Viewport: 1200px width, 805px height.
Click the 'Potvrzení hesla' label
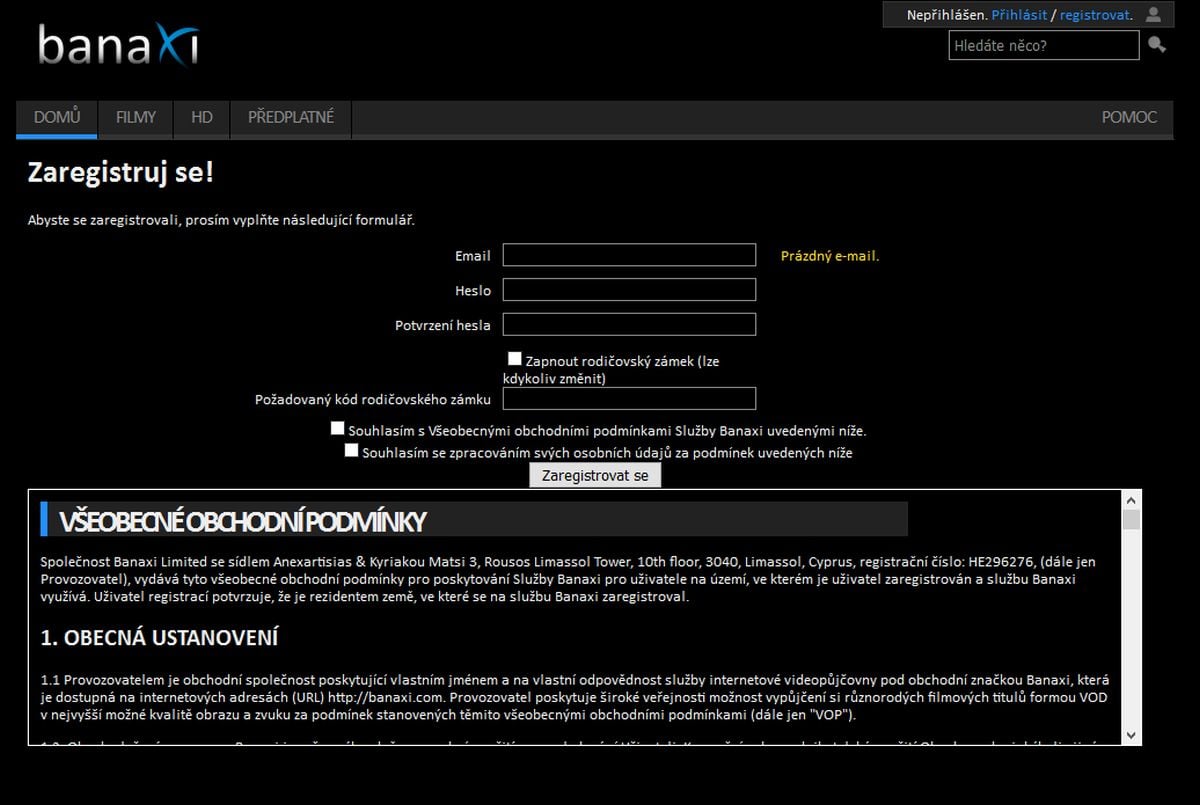click(x=443, y=325)
